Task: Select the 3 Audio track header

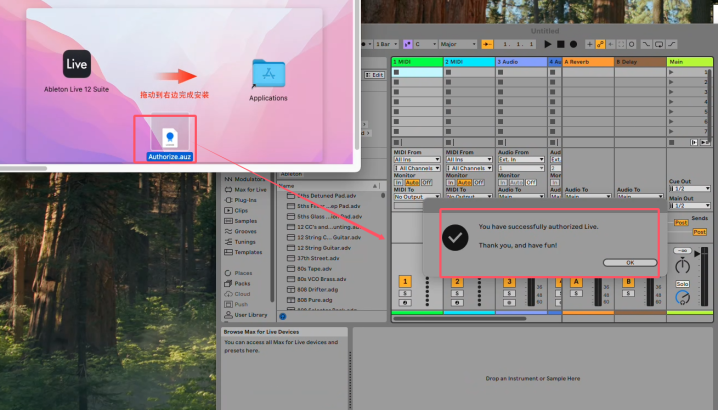Action: click(522, 62)
